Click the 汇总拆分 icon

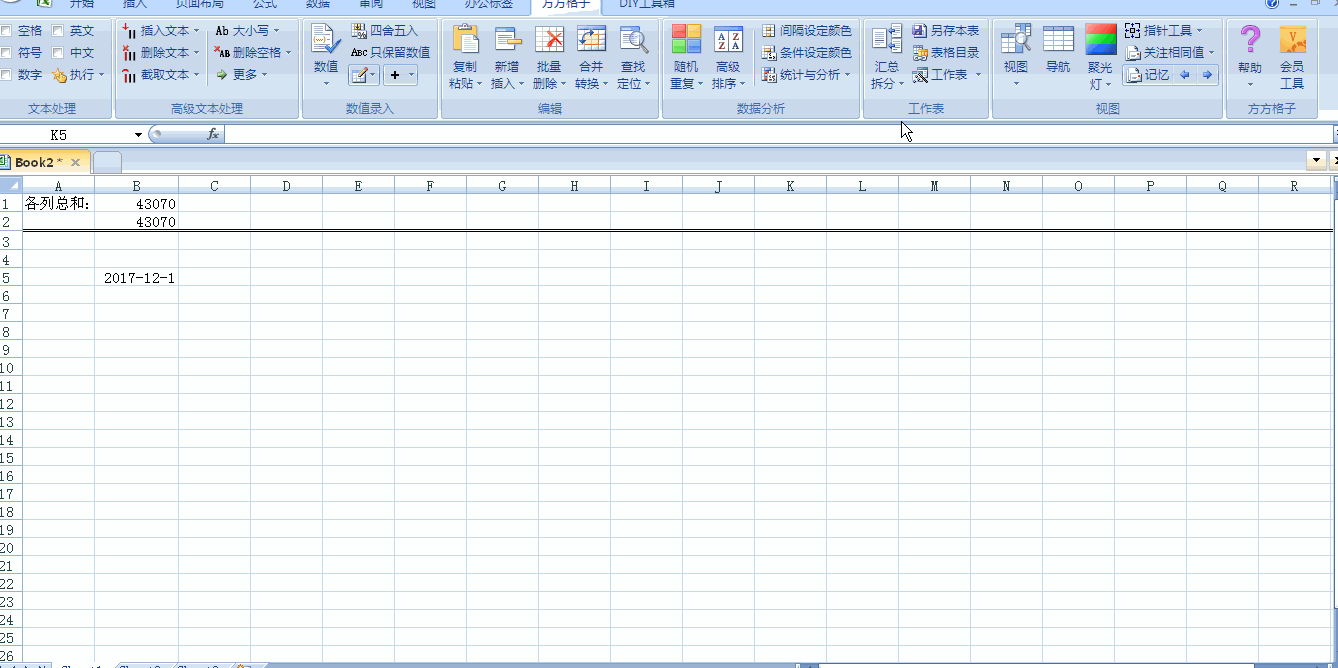[x=886, y=40]
